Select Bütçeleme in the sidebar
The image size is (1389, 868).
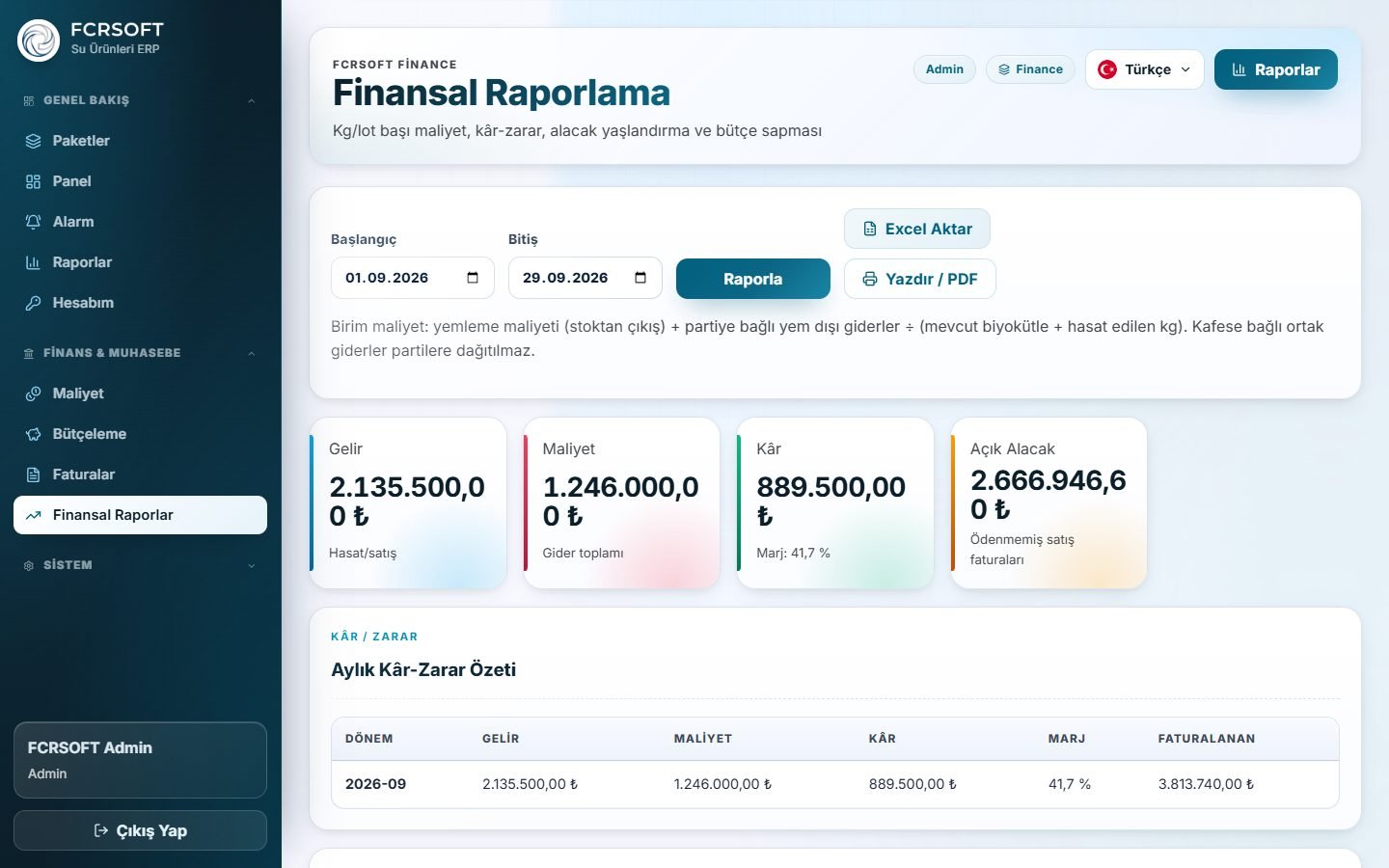click(140, 434)
